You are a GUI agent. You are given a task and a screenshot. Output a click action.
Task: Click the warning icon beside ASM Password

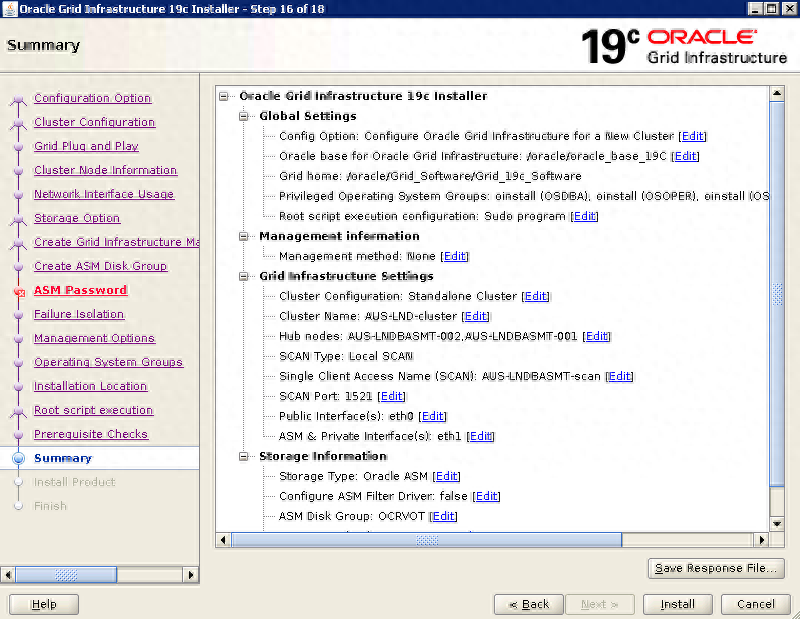click(x=17, y=290)
